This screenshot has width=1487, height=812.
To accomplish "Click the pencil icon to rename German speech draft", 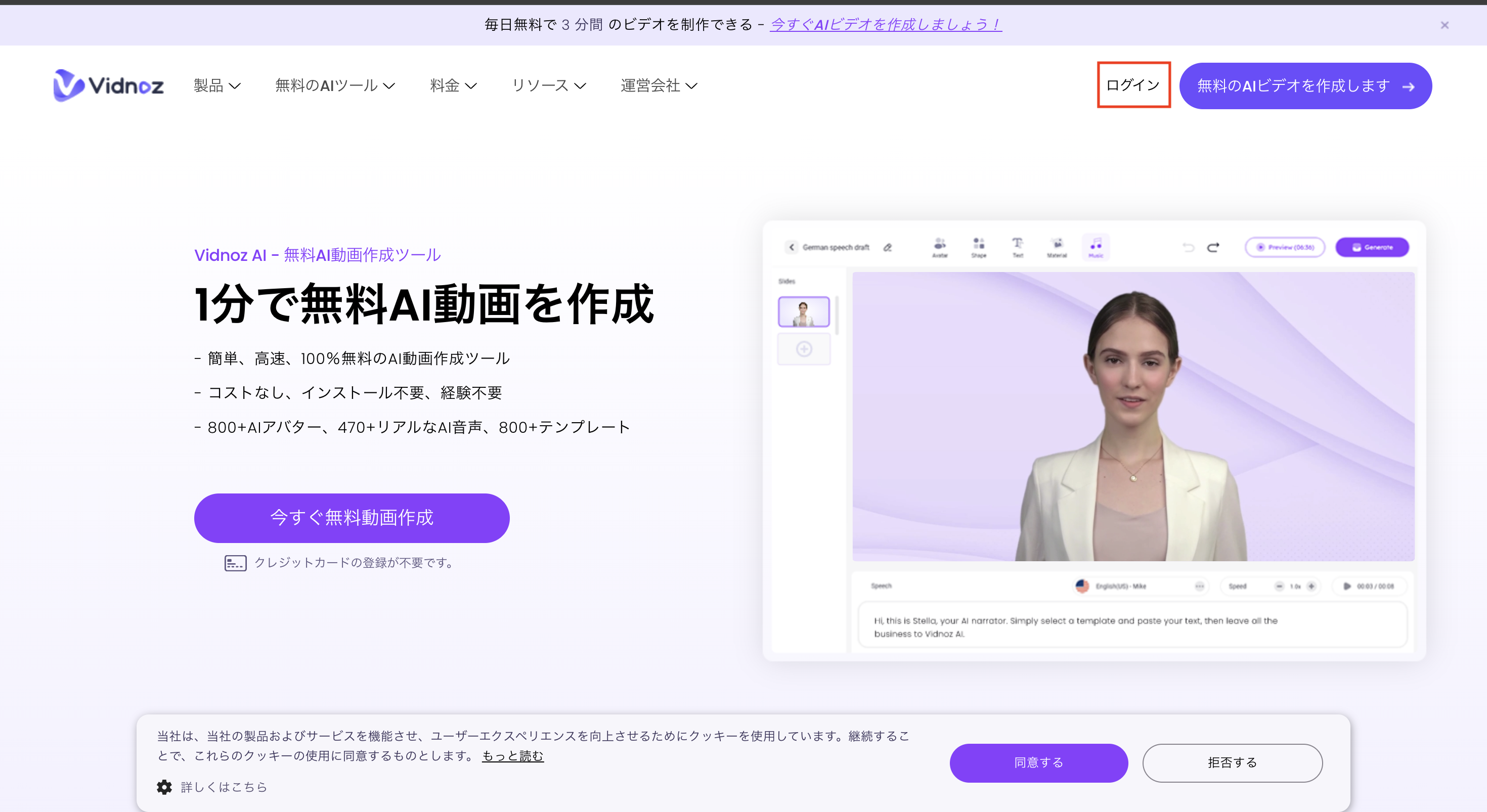I will click(888, 247).
